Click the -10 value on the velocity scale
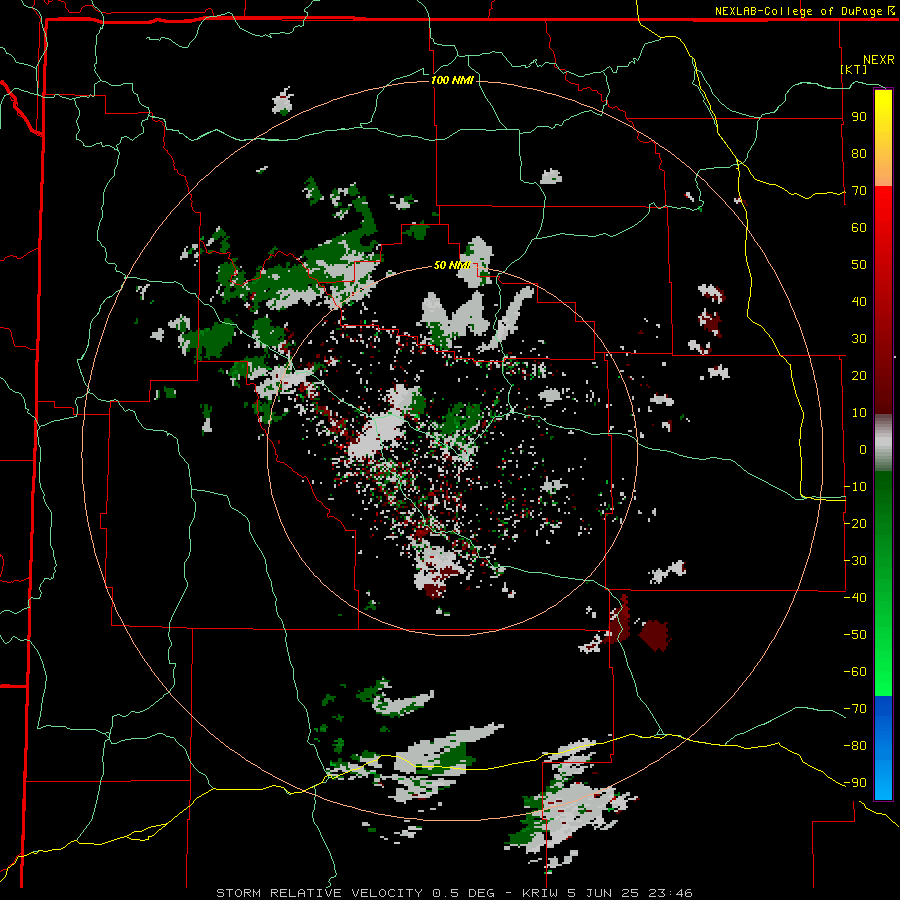This screenshot has width=900, height=900. 855,487
